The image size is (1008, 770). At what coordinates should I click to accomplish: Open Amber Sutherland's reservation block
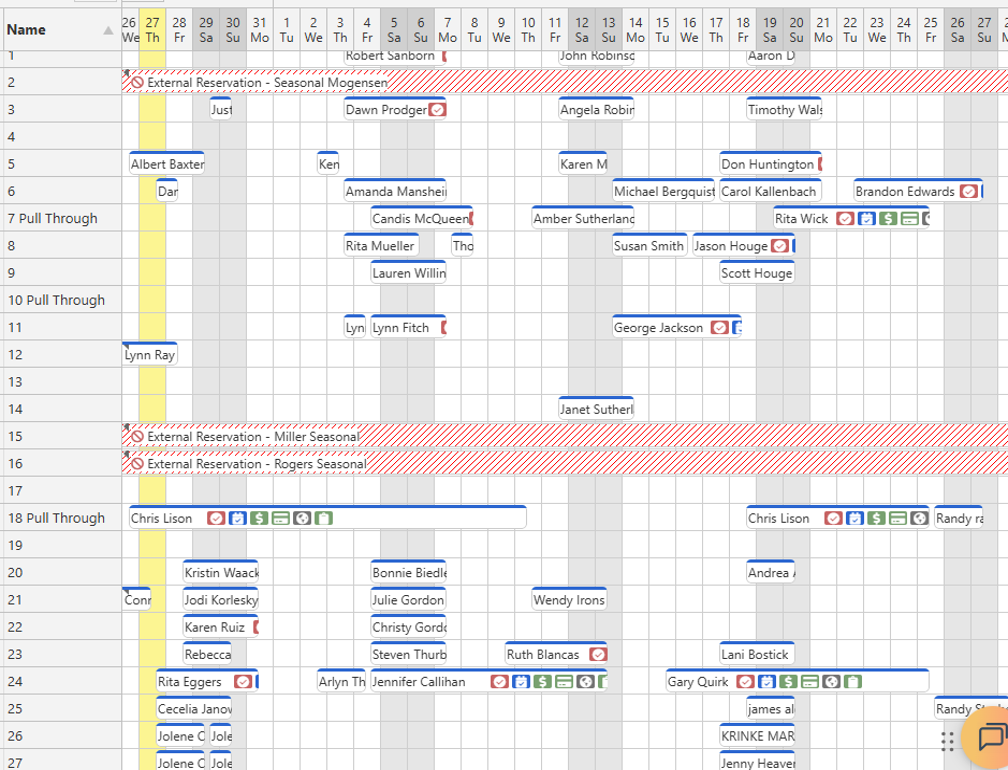click(583, 218)
